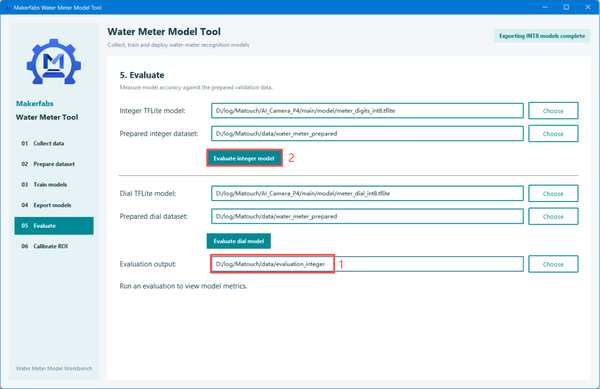The image size is (600, 389).
Task: Open the 02 Prepare dataset step
Action: coord(54,164)
